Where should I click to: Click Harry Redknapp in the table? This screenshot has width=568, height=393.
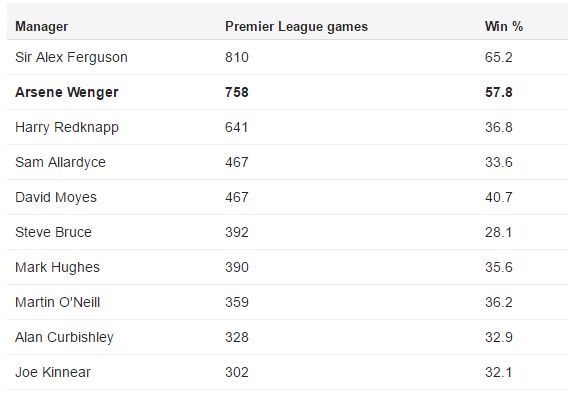click(67, 127)
